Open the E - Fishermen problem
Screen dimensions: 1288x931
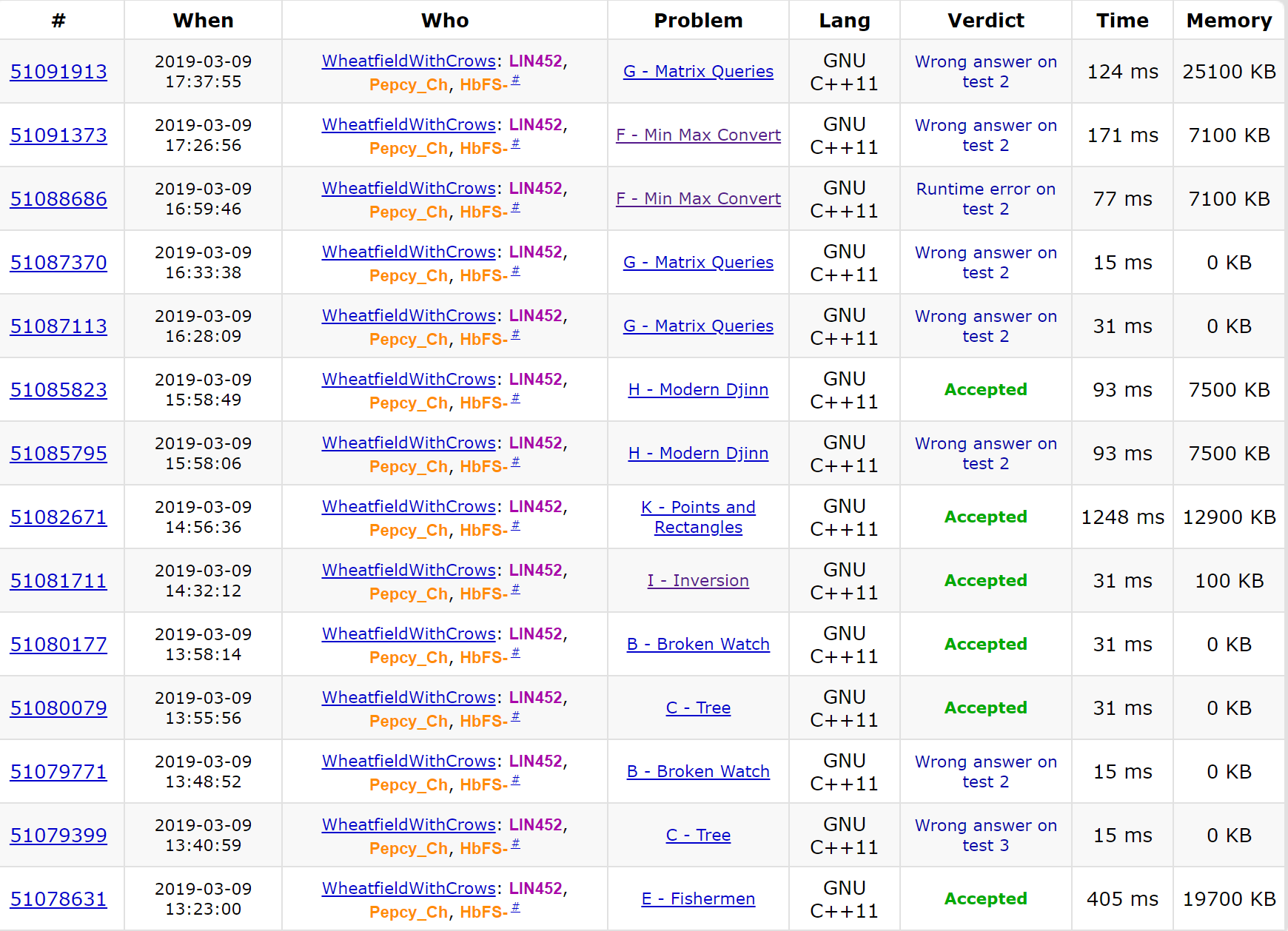pos(698,899)
